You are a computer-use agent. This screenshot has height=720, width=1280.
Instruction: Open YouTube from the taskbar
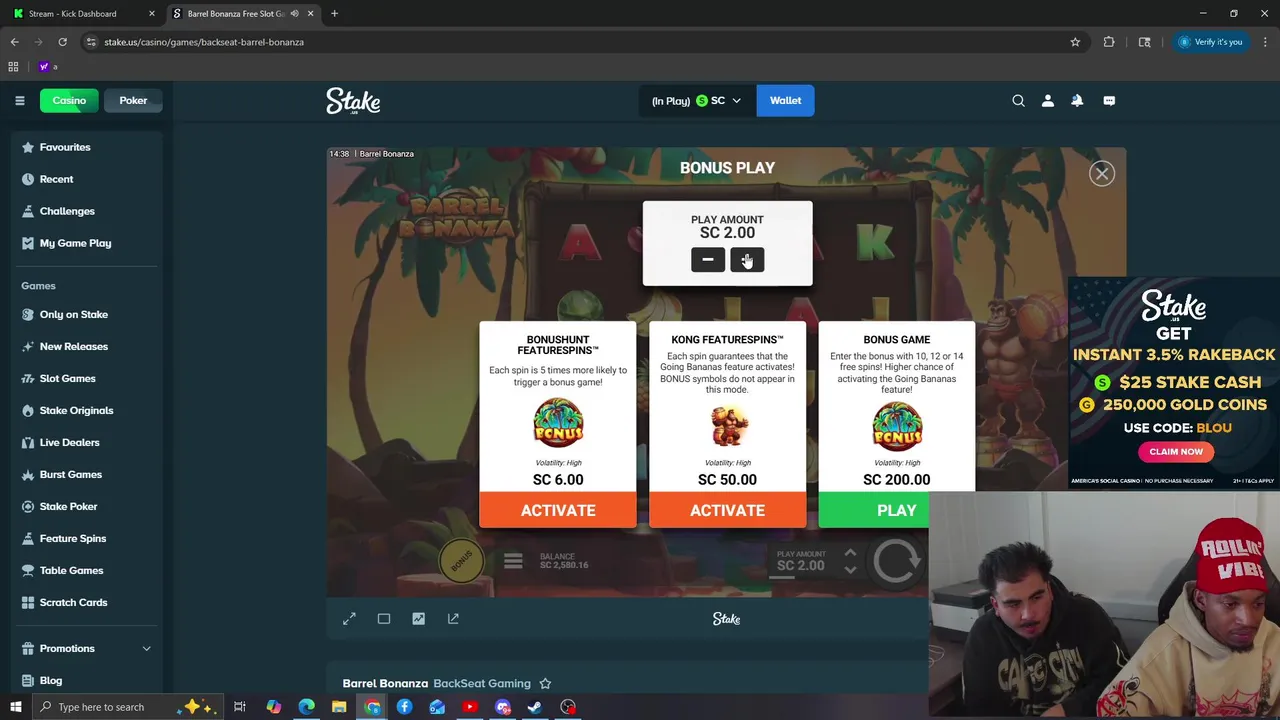pyautogui.click(x=470, y=707)
